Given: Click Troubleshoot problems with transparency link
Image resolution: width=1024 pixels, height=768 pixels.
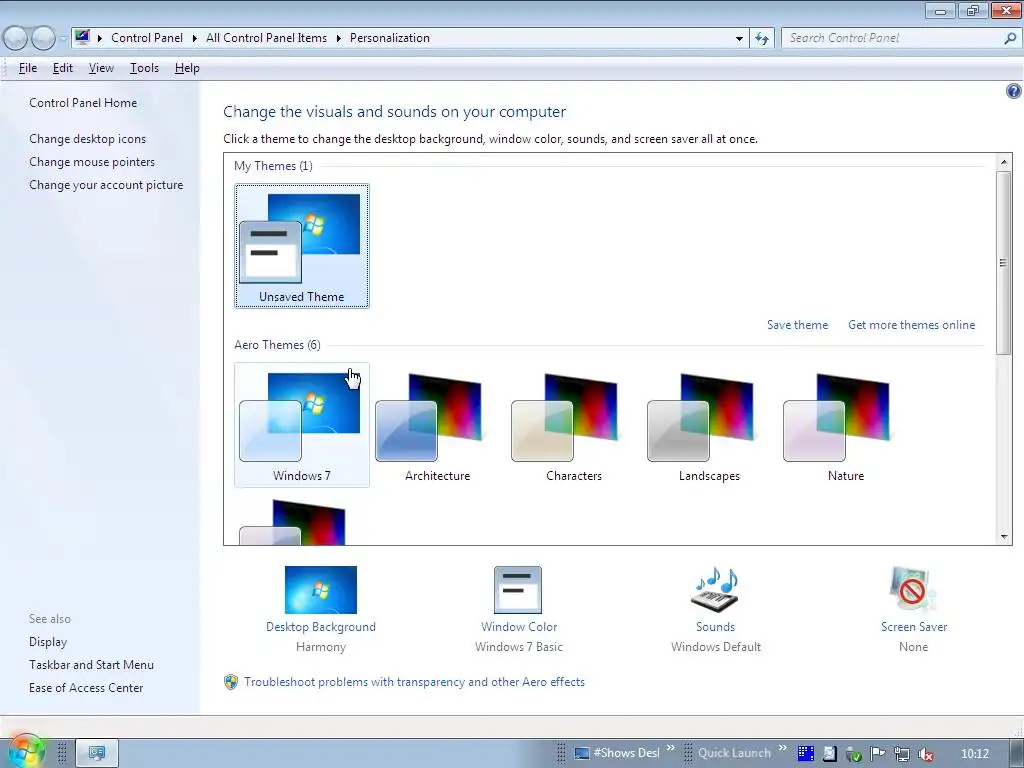Looking at the screenshot, I should [415, 682].
